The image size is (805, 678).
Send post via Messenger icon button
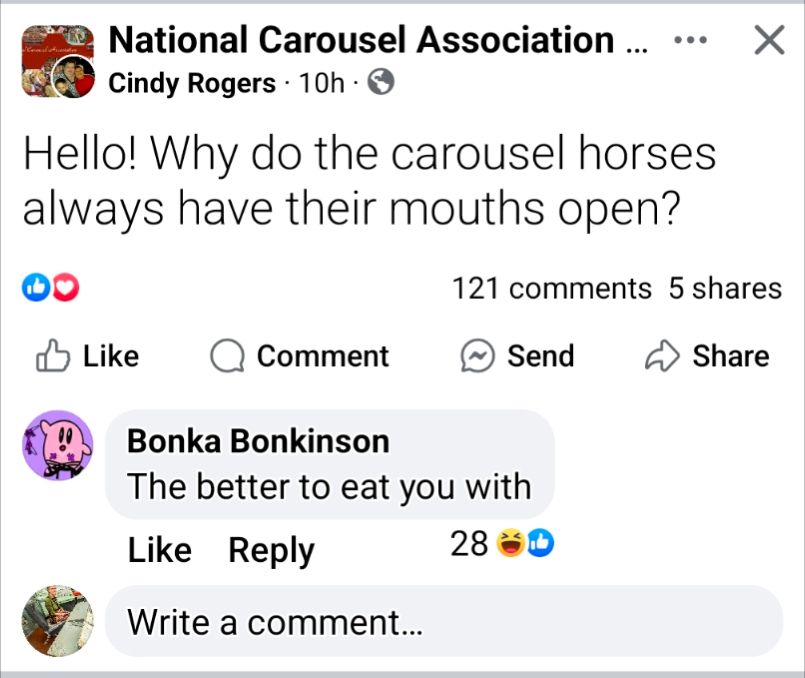517,356
